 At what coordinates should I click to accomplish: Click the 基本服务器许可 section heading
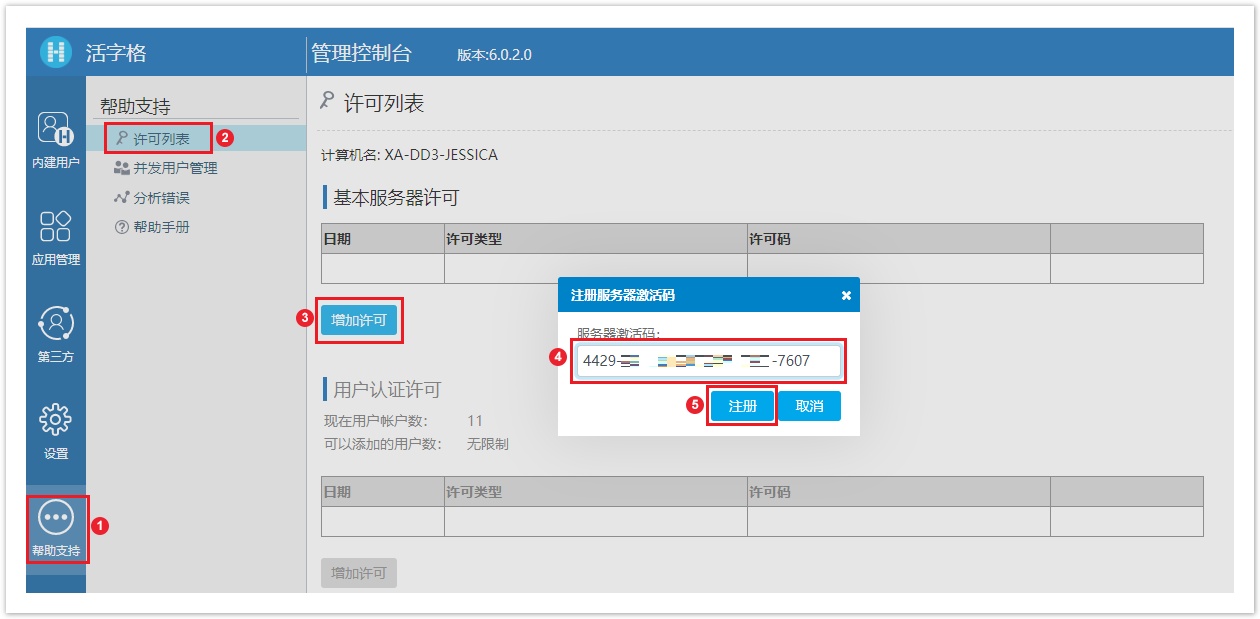pos(396,197)
